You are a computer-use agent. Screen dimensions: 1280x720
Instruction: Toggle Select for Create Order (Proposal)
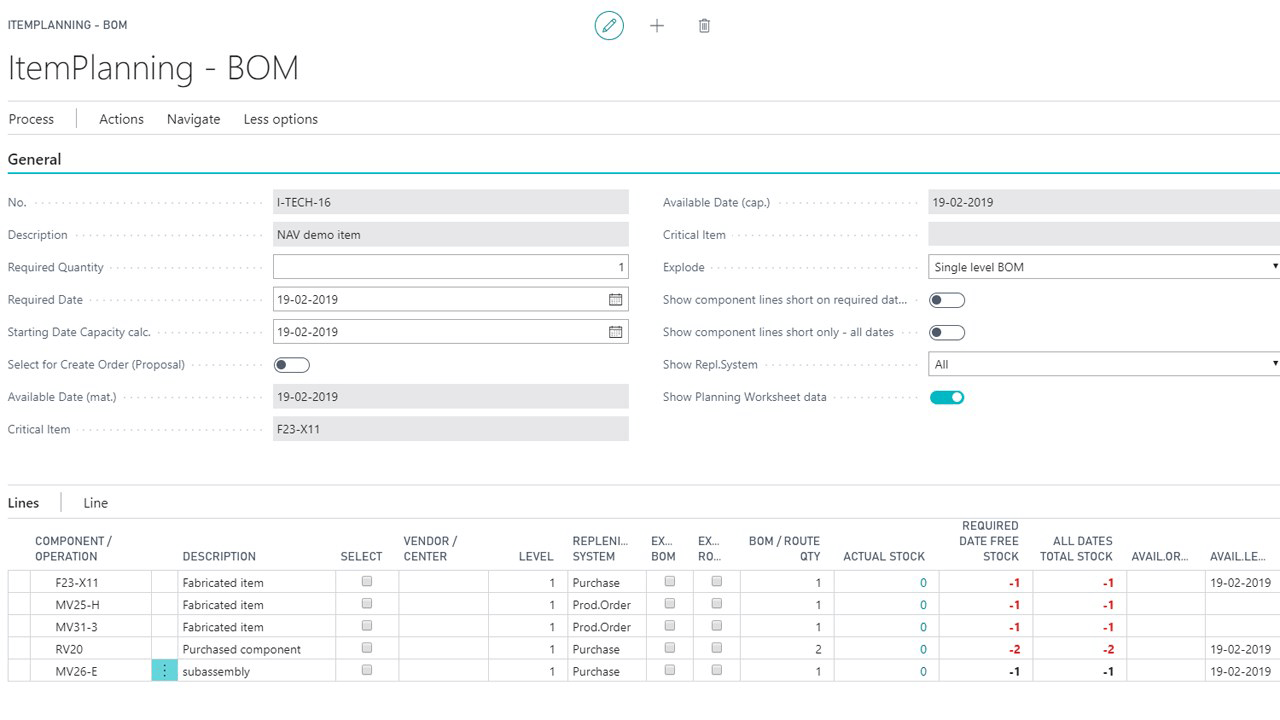tap(292, 365)
